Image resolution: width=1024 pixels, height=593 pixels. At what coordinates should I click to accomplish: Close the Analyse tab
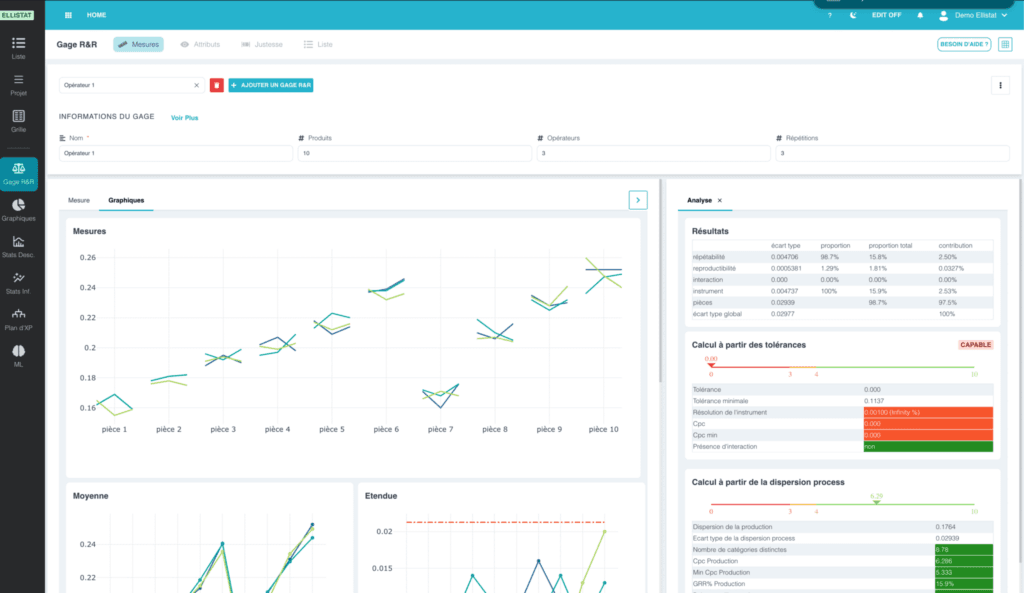(720, 200)
